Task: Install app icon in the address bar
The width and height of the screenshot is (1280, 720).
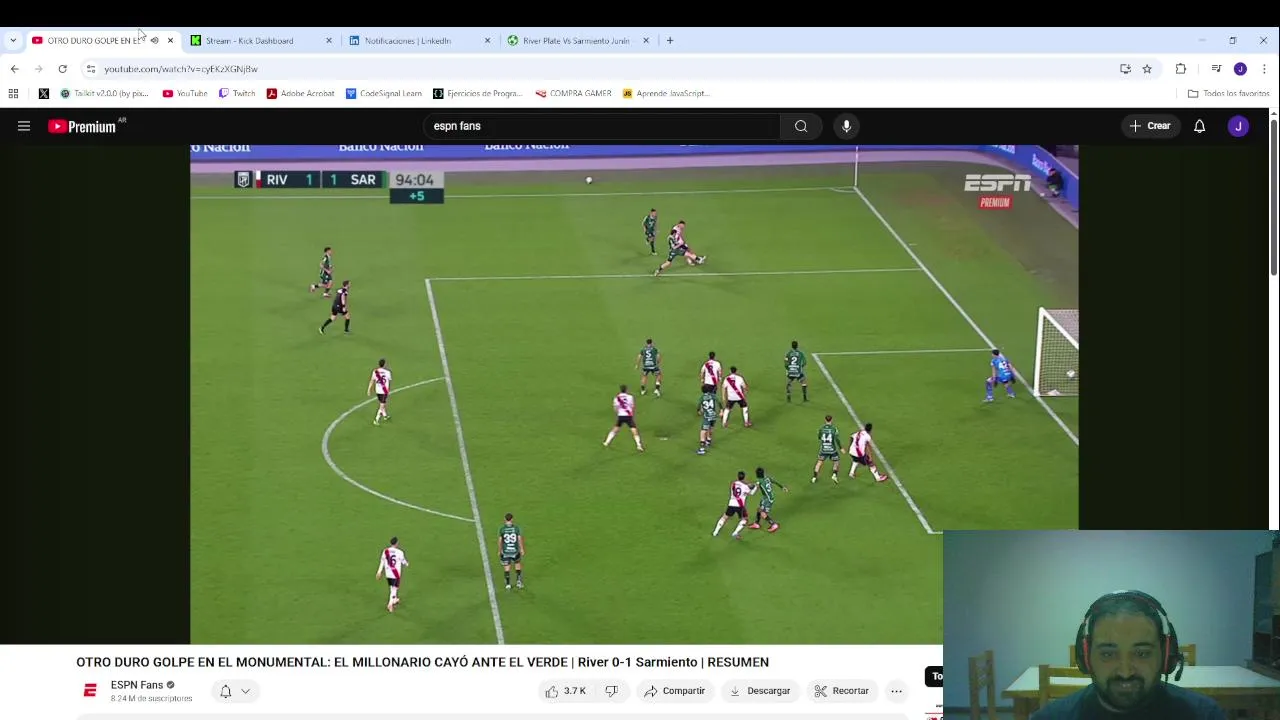Action: [x=1125, y=69]
